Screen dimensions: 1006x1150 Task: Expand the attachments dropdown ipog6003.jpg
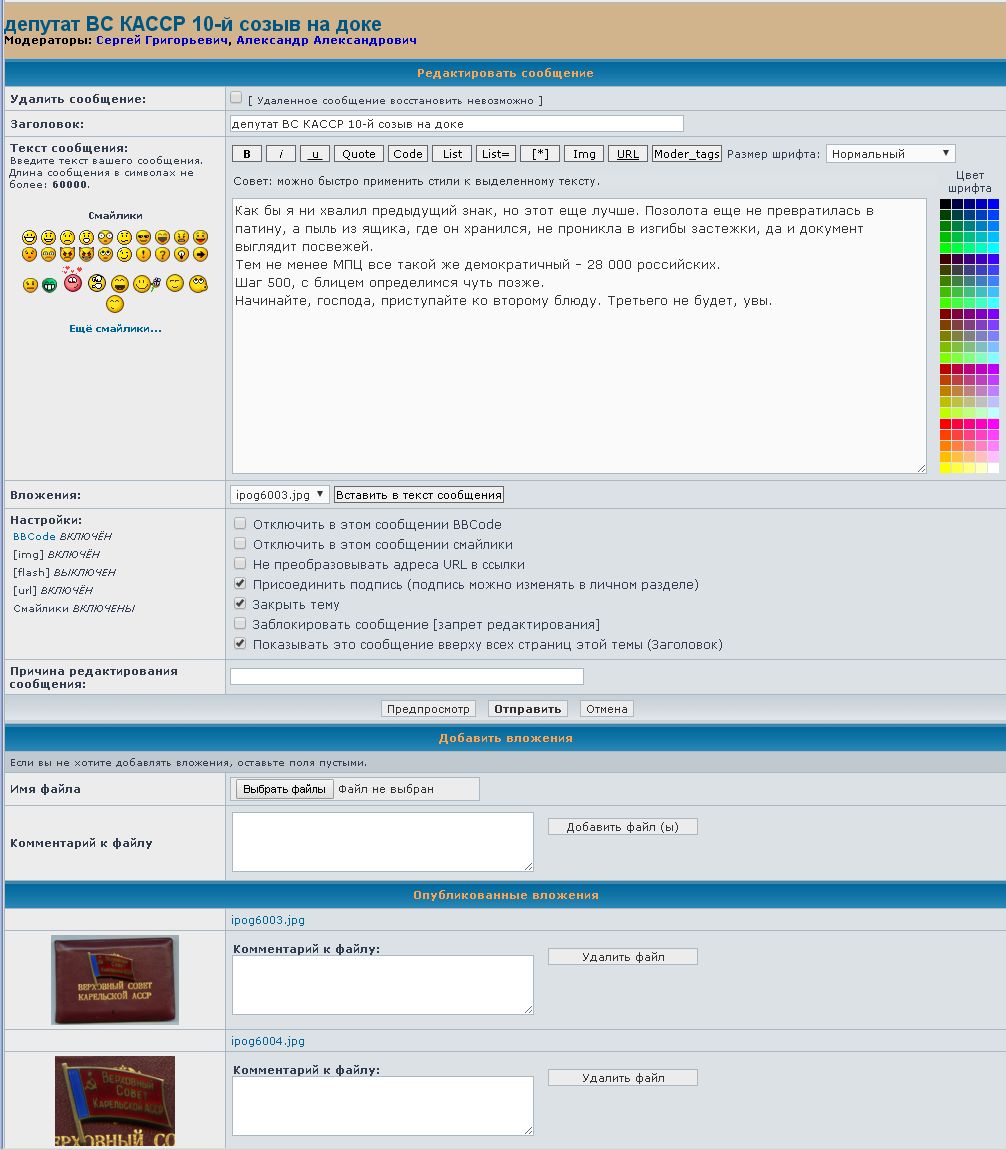pos(279,495)
